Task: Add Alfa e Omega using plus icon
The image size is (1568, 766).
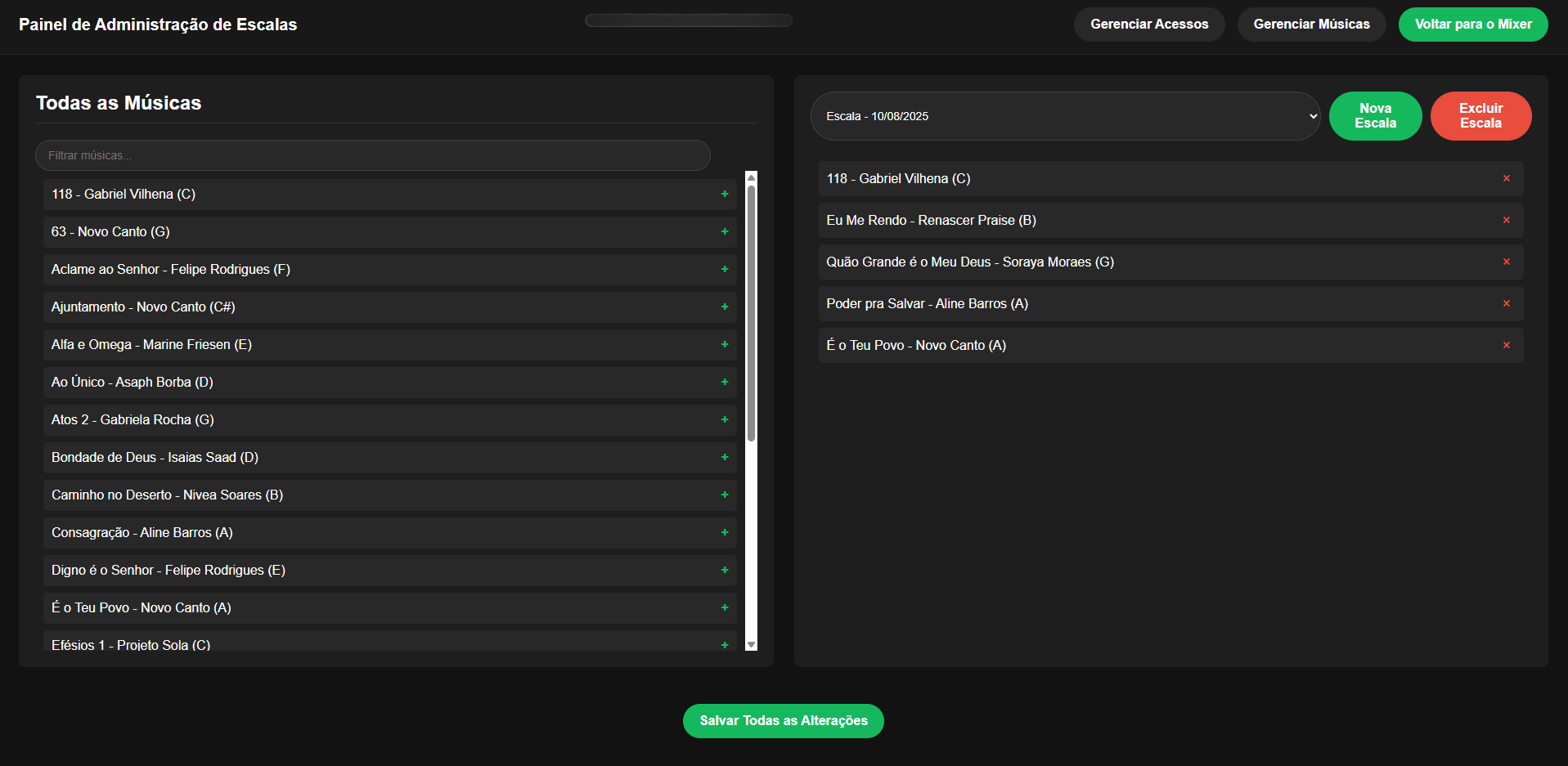Action: [x=724, y=345]
